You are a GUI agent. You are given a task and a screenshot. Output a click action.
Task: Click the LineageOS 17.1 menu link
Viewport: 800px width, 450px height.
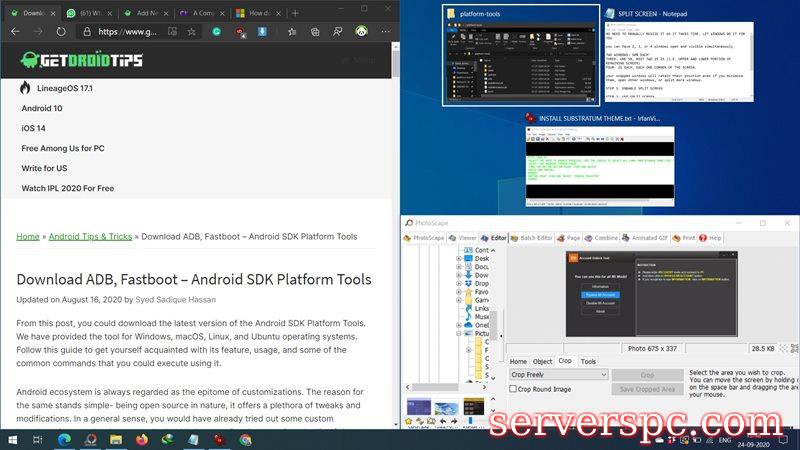tap(56, 88)
